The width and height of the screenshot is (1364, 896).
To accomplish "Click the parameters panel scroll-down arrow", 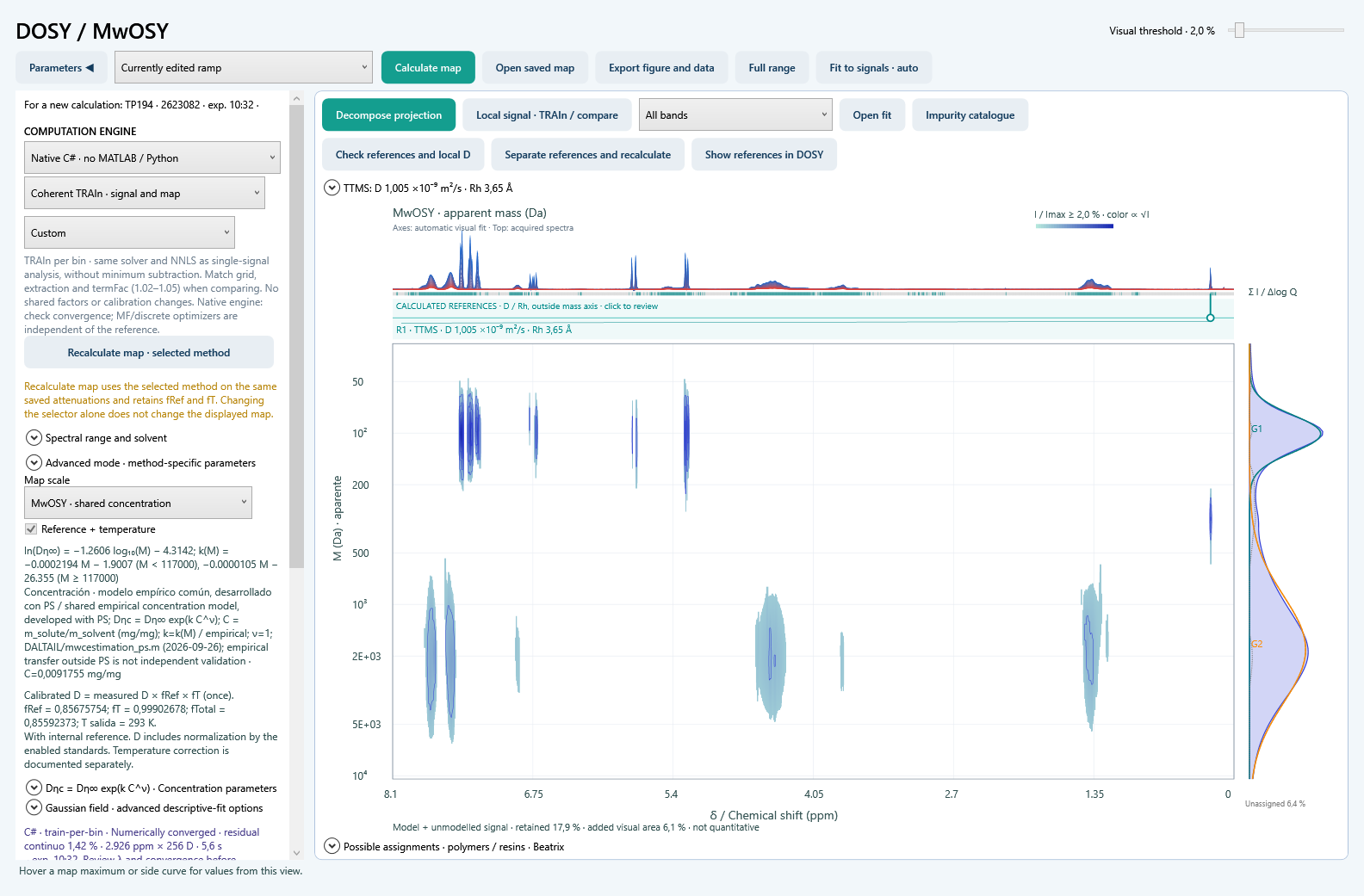I will pos(297,853).
